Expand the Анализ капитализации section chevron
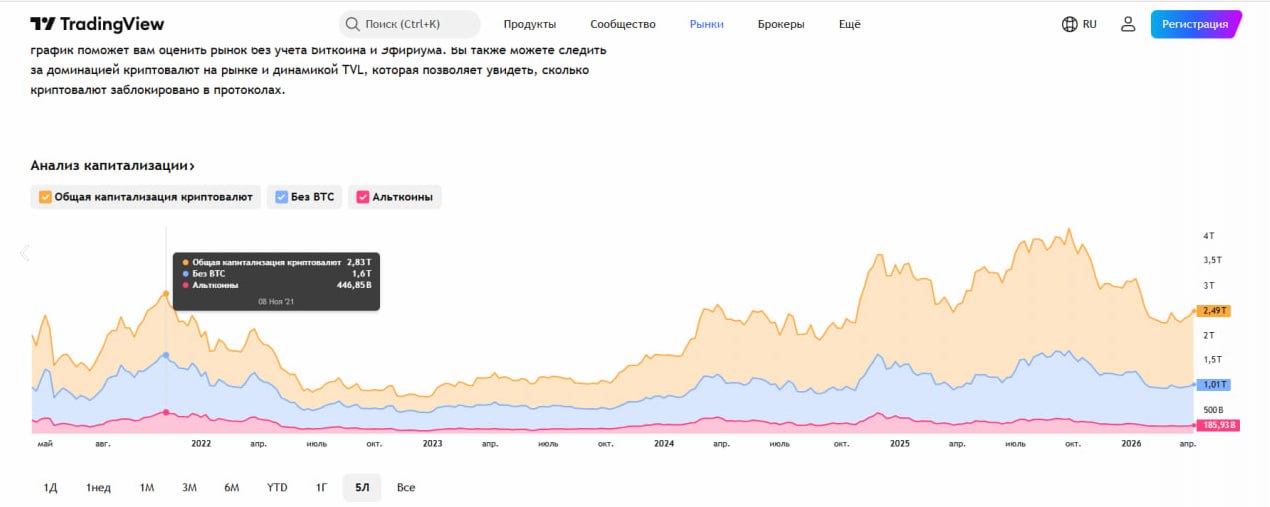This screenshot has height=507, width=1270. point(191,166)
